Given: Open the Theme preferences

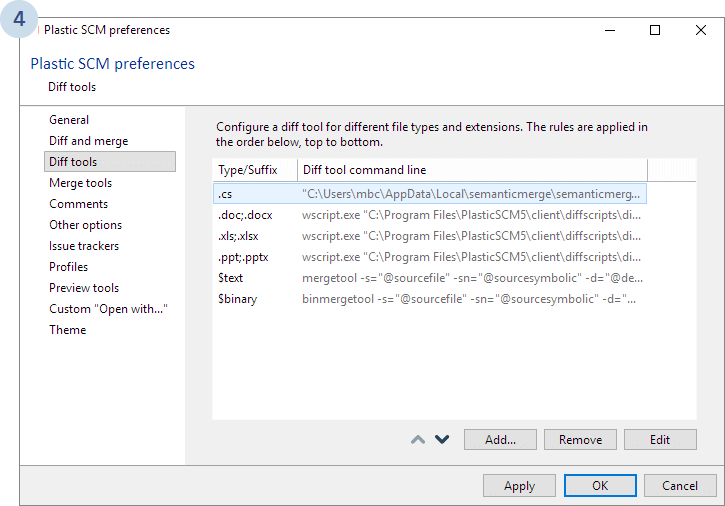Looking at the screenshot, I should [68, 330].
